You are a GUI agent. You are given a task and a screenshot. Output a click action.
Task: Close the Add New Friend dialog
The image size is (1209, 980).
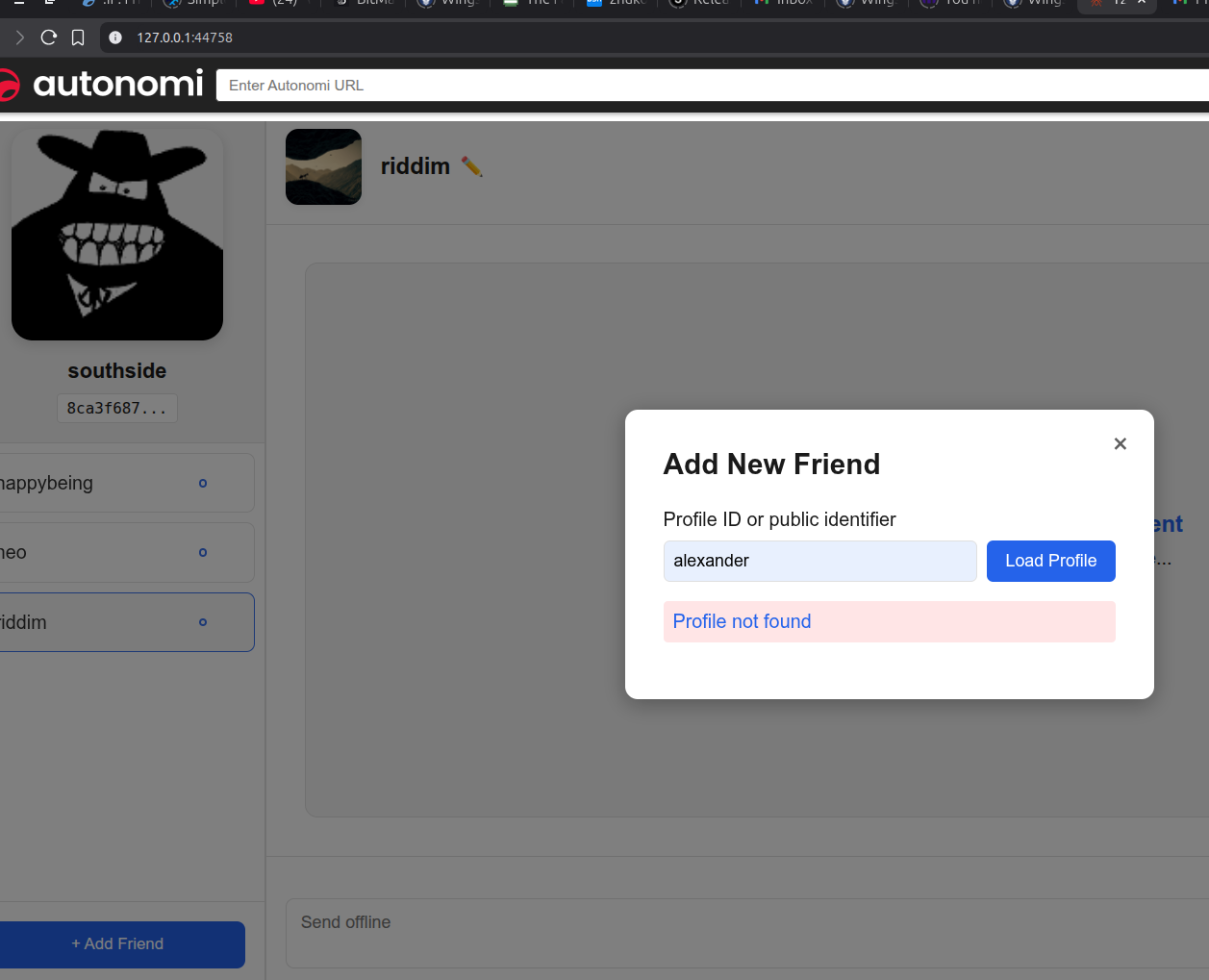click(x=1120, y=443)
